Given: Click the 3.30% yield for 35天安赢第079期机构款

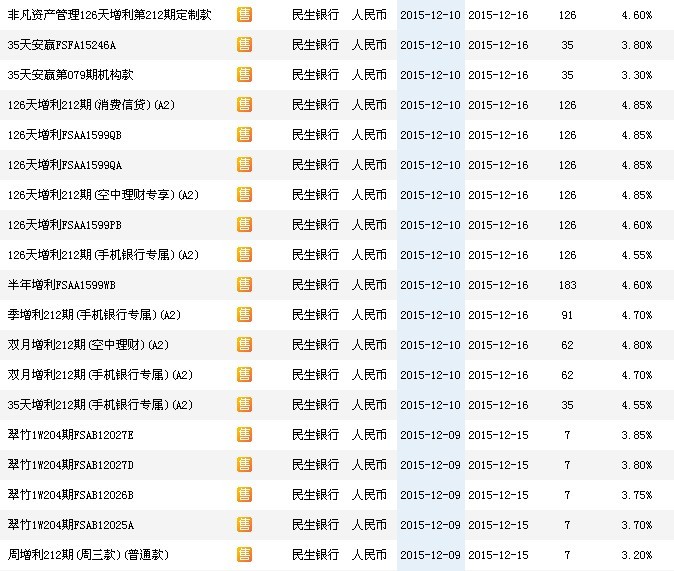Looking at the screenshot, I should [637, 75].
